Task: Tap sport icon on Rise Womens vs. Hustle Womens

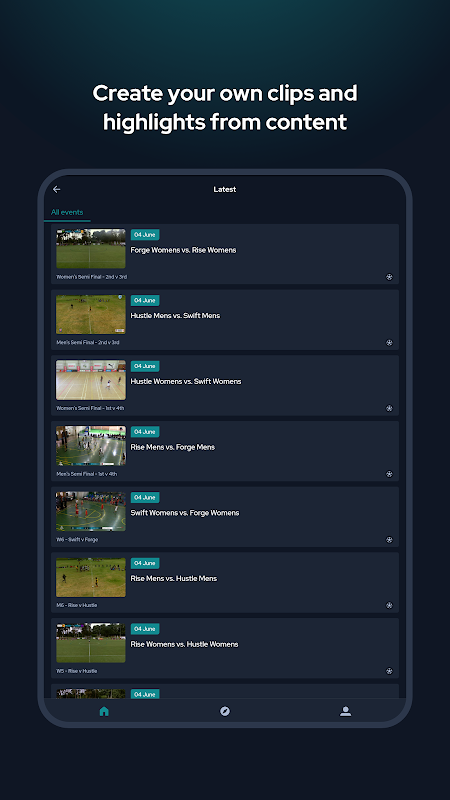Action: click(x=389, y=671)
